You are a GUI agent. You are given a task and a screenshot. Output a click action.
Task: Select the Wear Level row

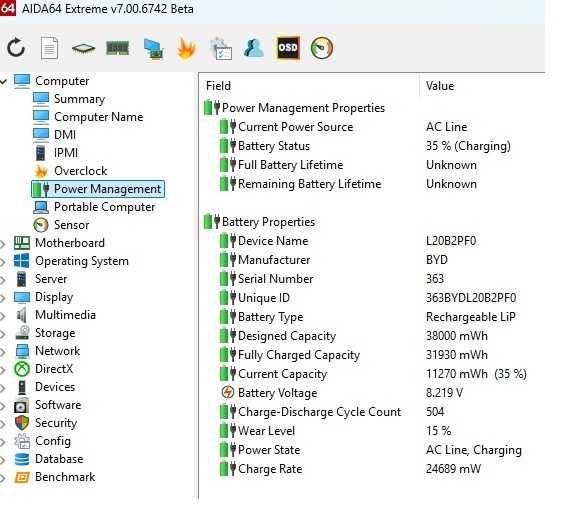(336, 431)
